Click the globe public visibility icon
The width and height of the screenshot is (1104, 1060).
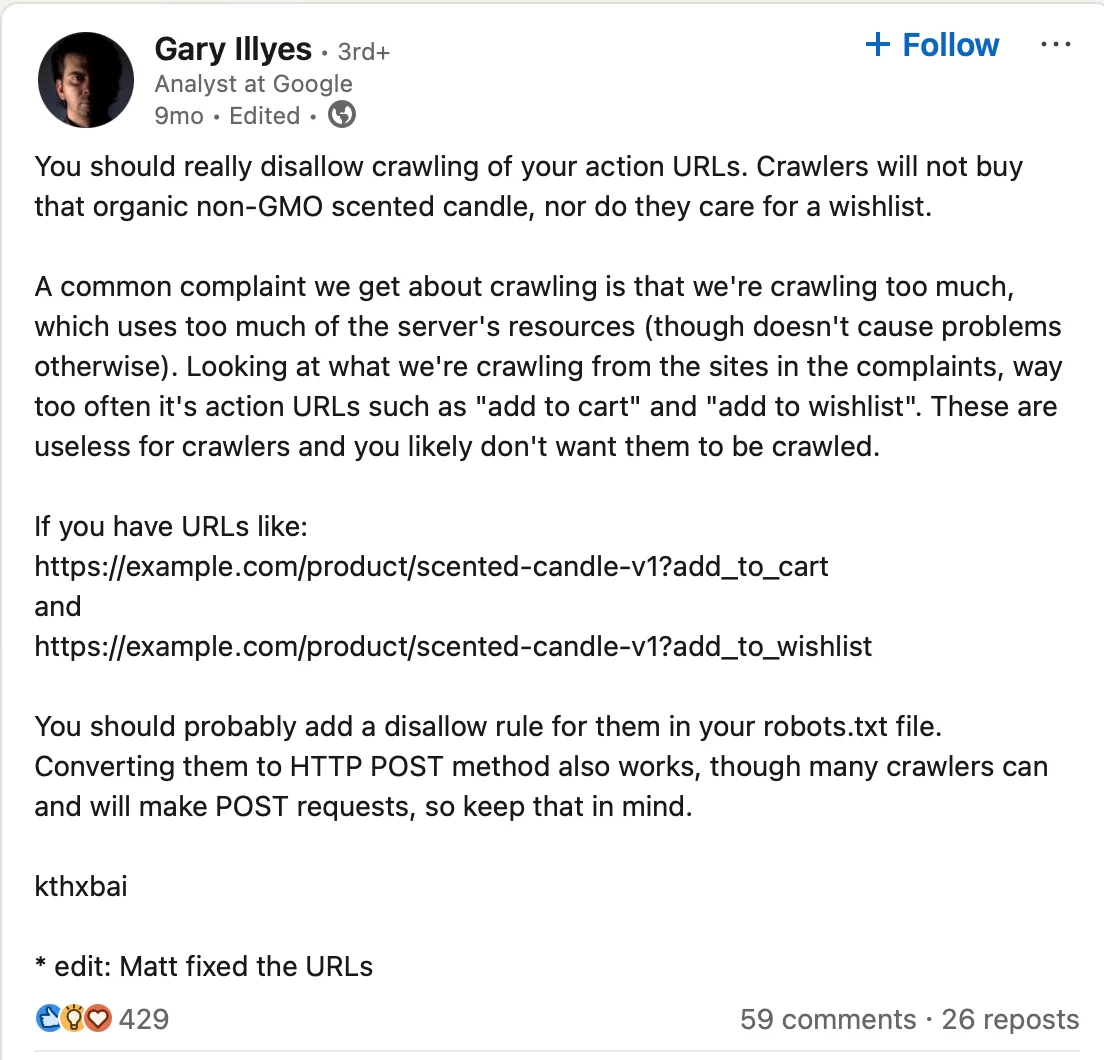pos(340,115)
